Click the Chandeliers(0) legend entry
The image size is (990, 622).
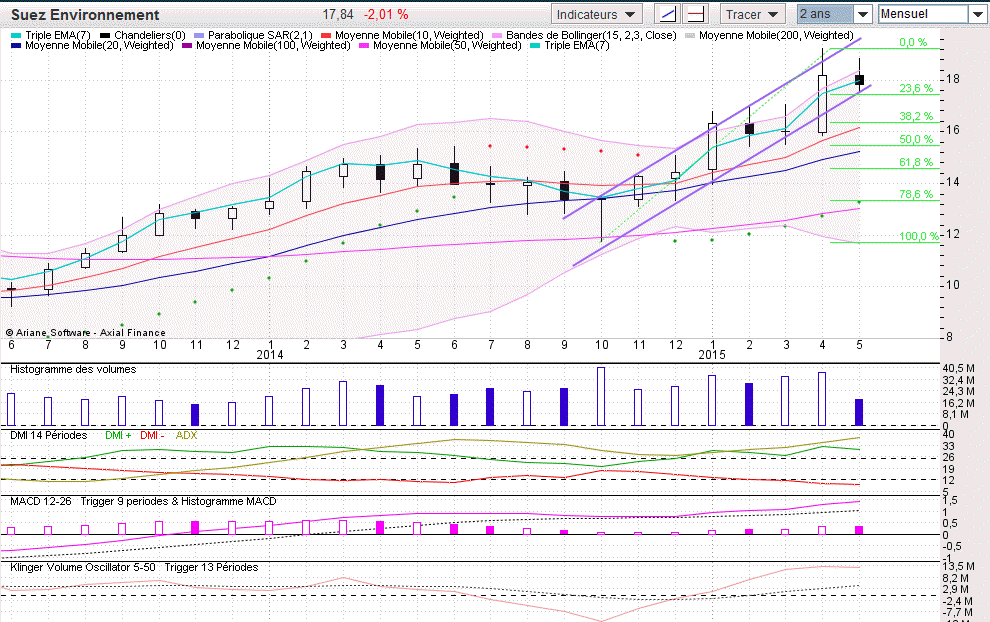[150, 35]
